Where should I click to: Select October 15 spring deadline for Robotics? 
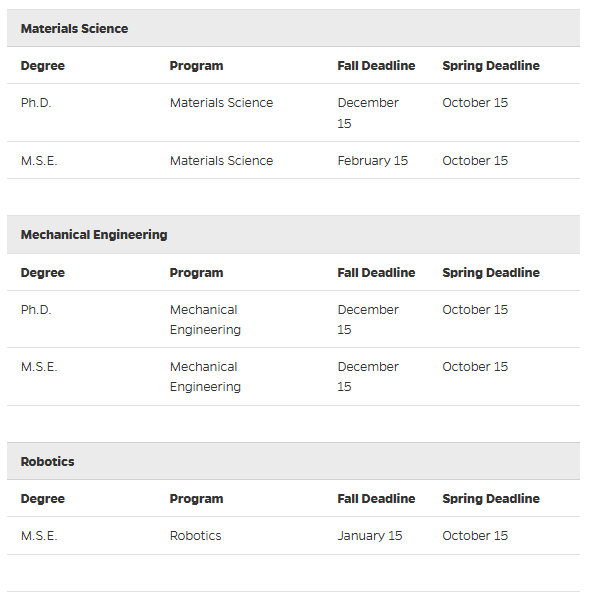point(474,536)
